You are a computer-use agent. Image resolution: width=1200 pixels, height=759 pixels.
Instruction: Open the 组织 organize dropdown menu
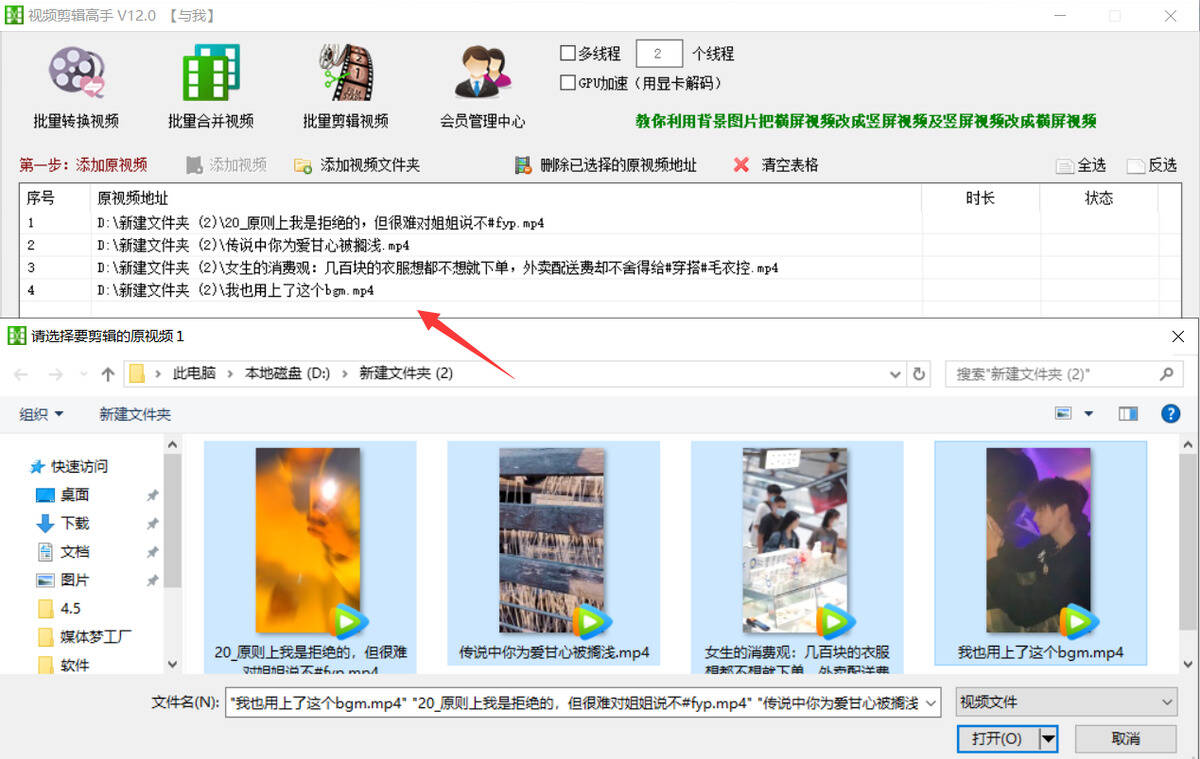(x=41, y=414)
